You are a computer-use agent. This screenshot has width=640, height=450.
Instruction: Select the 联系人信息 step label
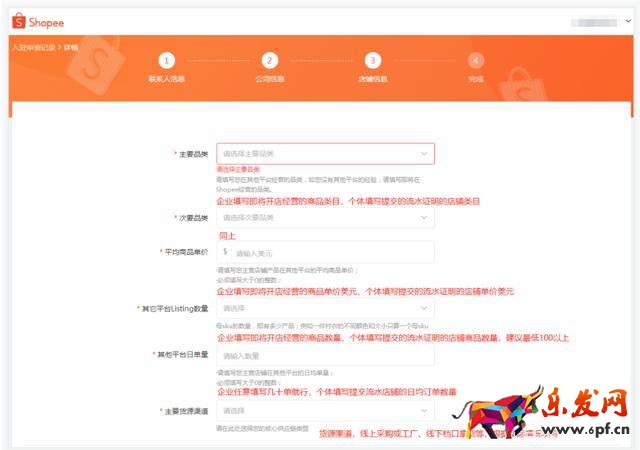(x=166, y=79)
